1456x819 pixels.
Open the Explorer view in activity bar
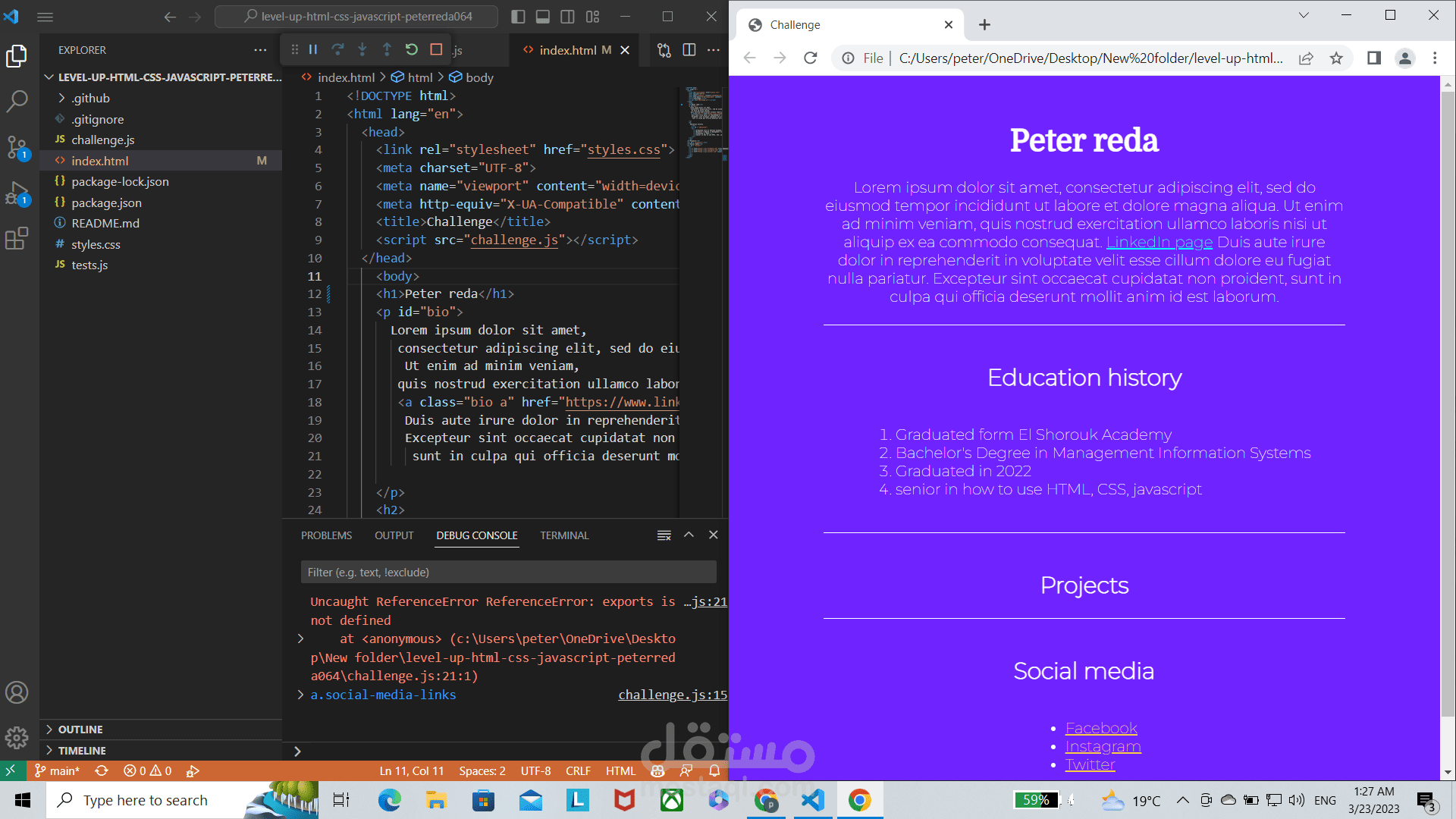click(x=17, y=56)
